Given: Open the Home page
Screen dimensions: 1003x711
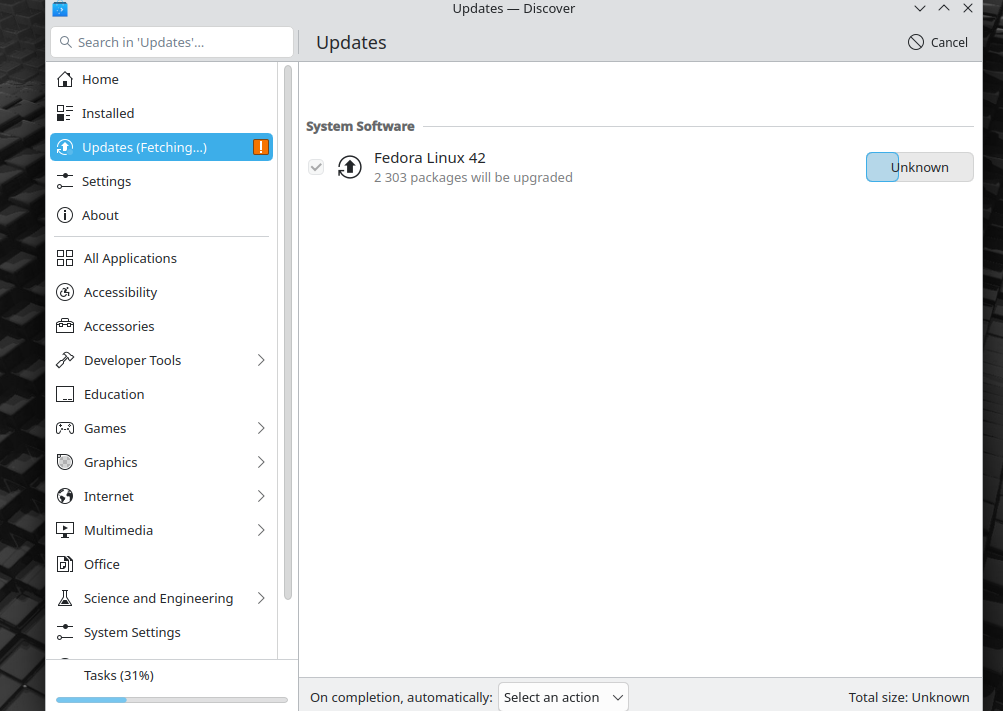Looking at the screenshot, I should 161,79.
